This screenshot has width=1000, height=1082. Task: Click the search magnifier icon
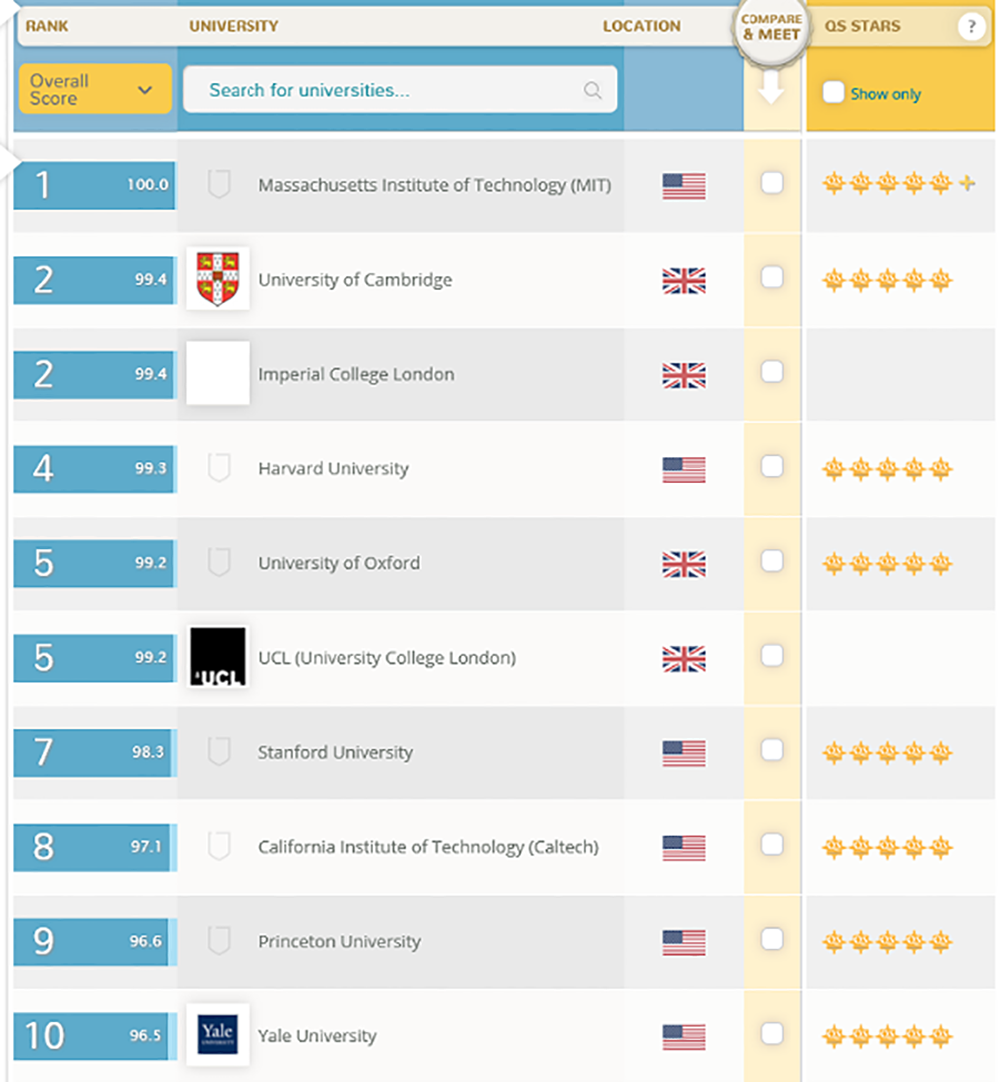592,90
